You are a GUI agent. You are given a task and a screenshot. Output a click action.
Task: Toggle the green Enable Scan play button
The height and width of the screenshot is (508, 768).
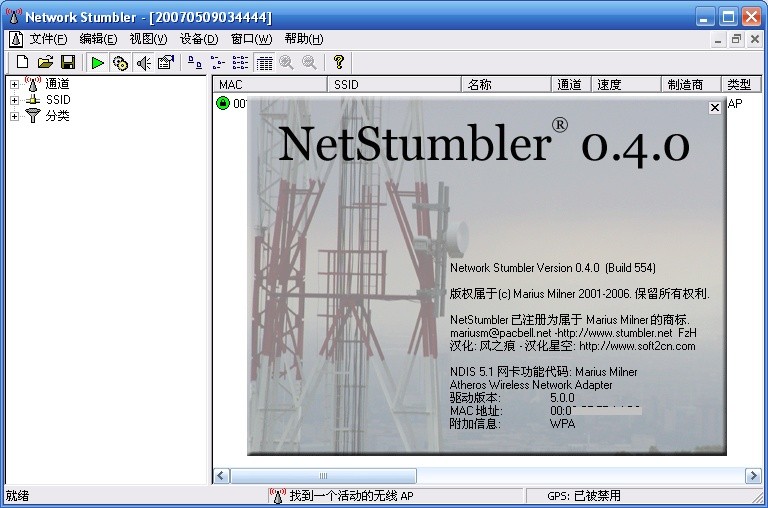point(97,63)
